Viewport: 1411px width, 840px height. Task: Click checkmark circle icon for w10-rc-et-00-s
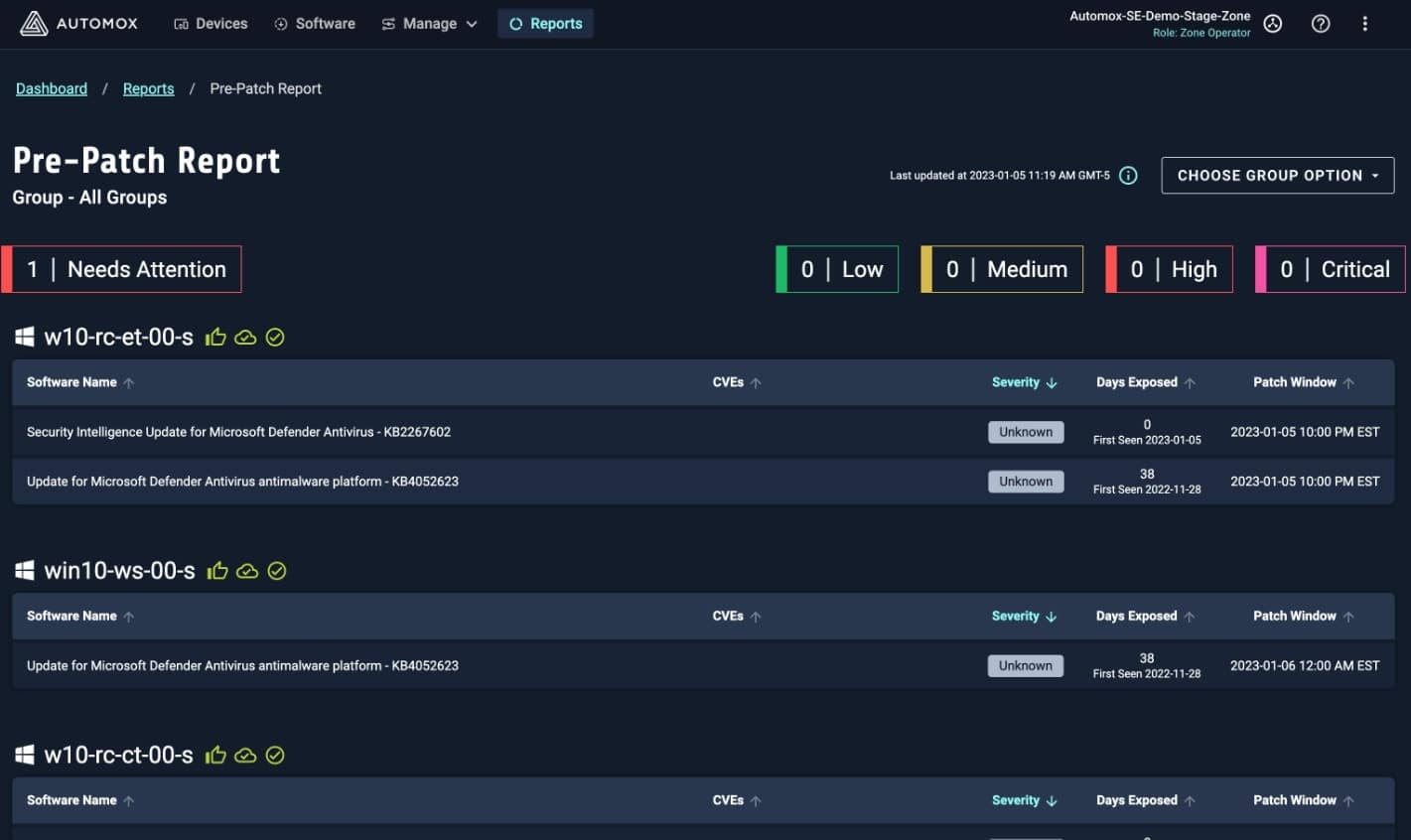pos(275,338)
